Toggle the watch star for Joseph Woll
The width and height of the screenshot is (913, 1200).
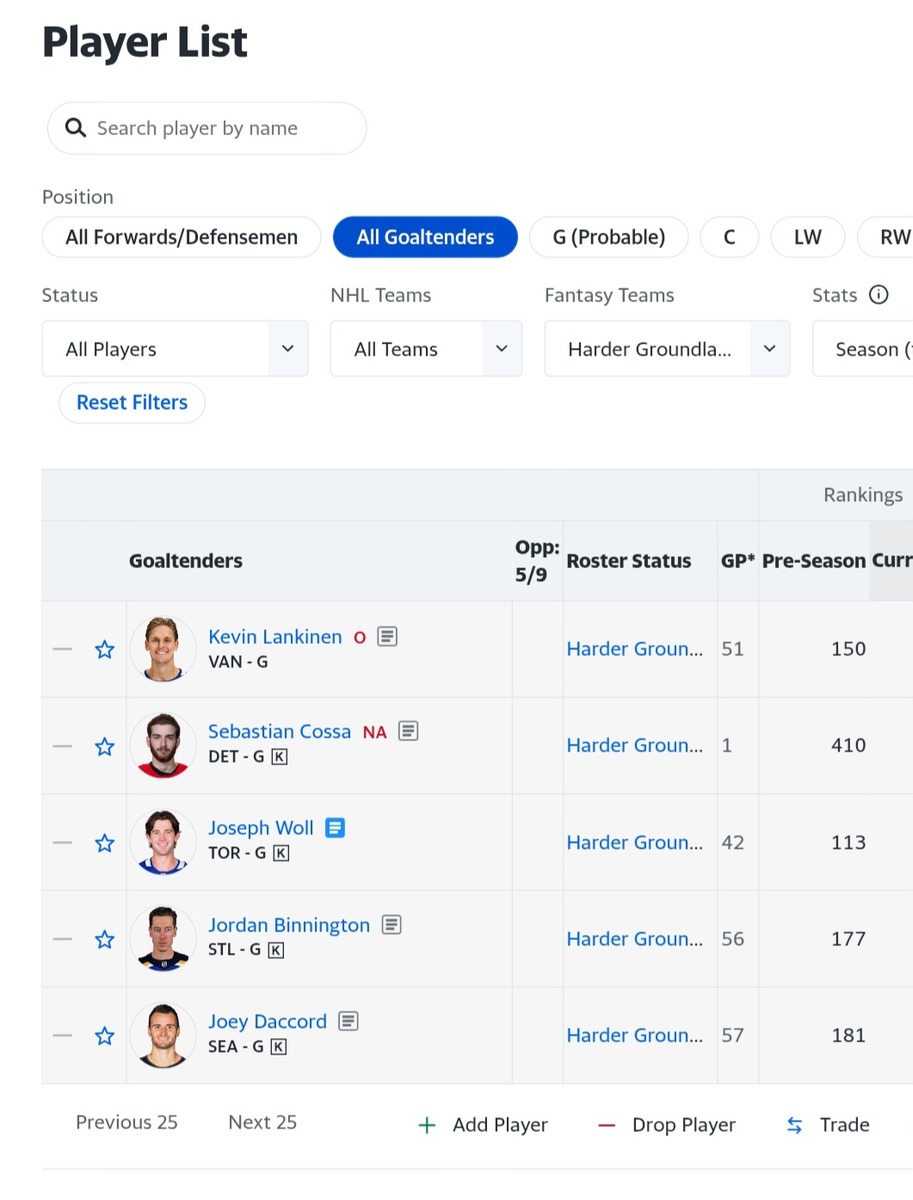(x=104, y=843)
